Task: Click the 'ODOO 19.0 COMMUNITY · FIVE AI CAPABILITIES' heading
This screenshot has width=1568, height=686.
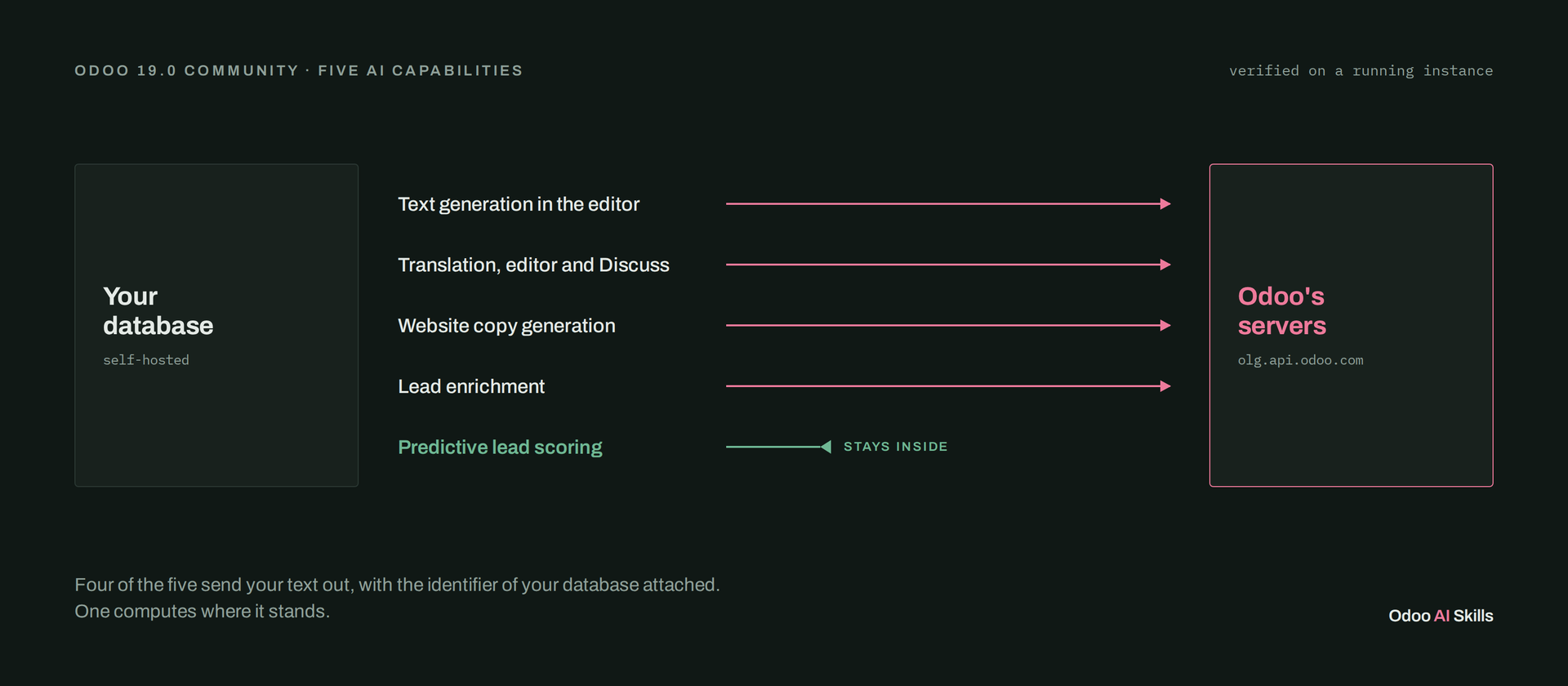Action: click(x=298, y=71)
